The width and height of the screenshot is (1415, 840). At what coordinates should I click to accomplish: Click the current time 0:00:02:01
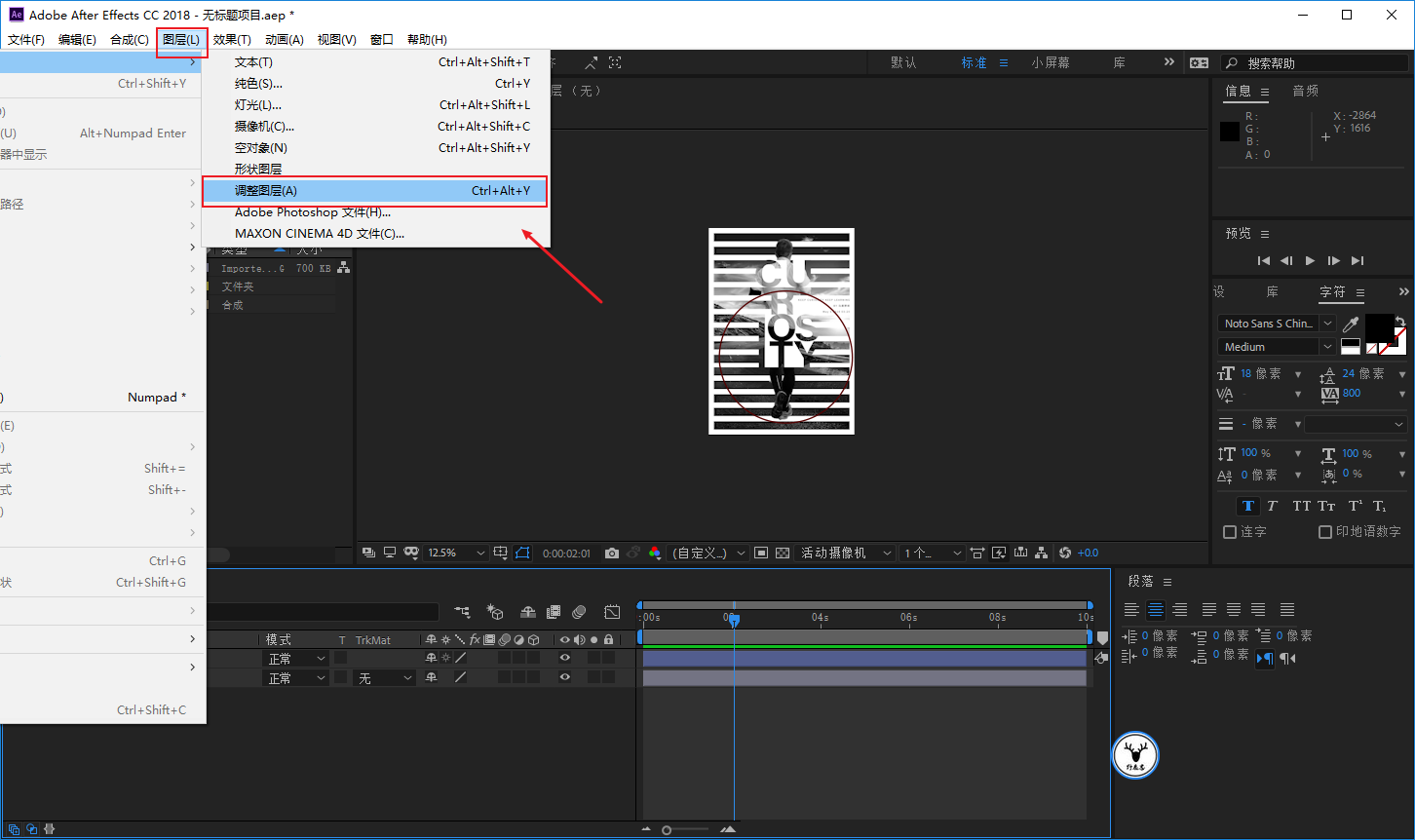pyautogui.click(x=566, y=553)
